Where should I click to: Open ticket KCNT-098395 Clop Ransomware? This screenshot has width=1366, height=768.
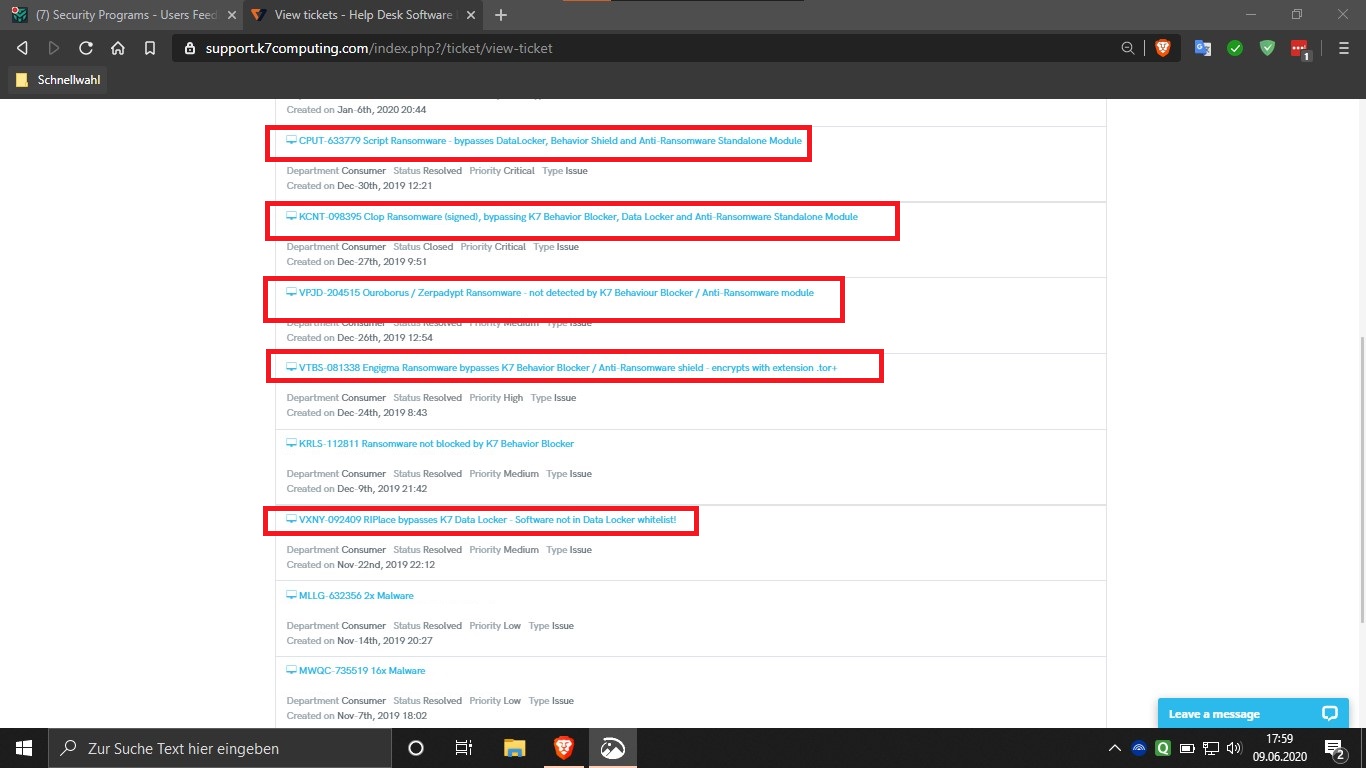pos(578,217)
